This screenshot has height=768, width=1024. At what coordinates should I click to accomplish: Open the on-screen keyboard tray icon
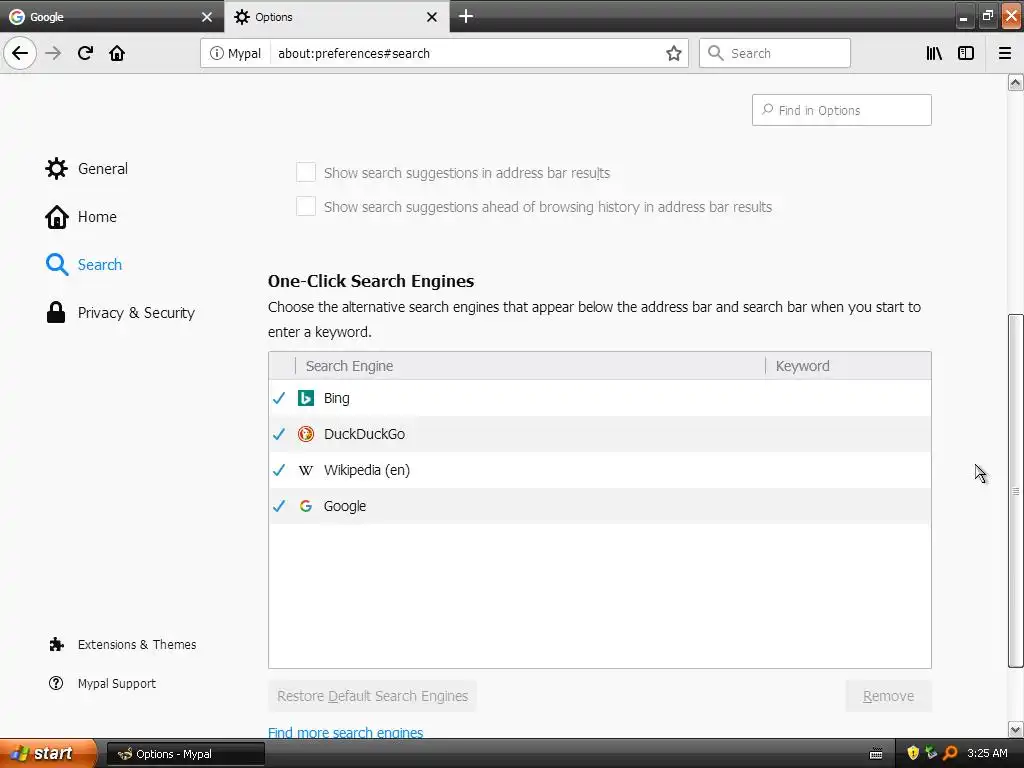(876, 754)
